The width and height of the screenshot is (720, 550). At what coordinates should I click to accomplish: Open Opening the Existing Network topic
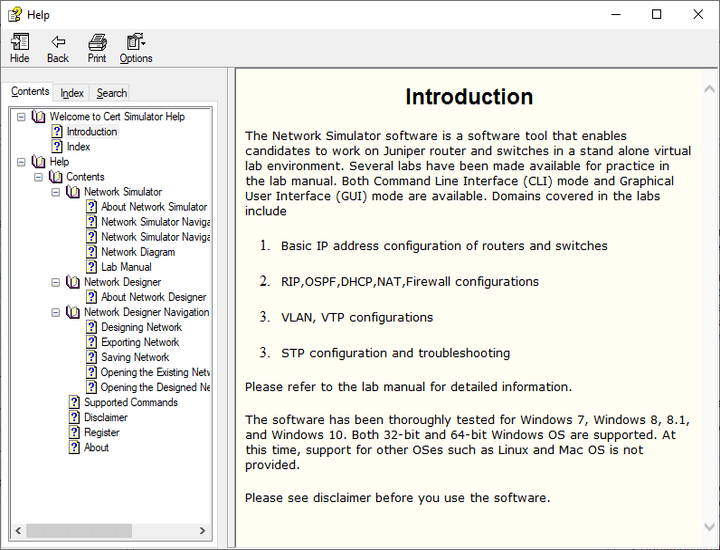tap(155, 372)
